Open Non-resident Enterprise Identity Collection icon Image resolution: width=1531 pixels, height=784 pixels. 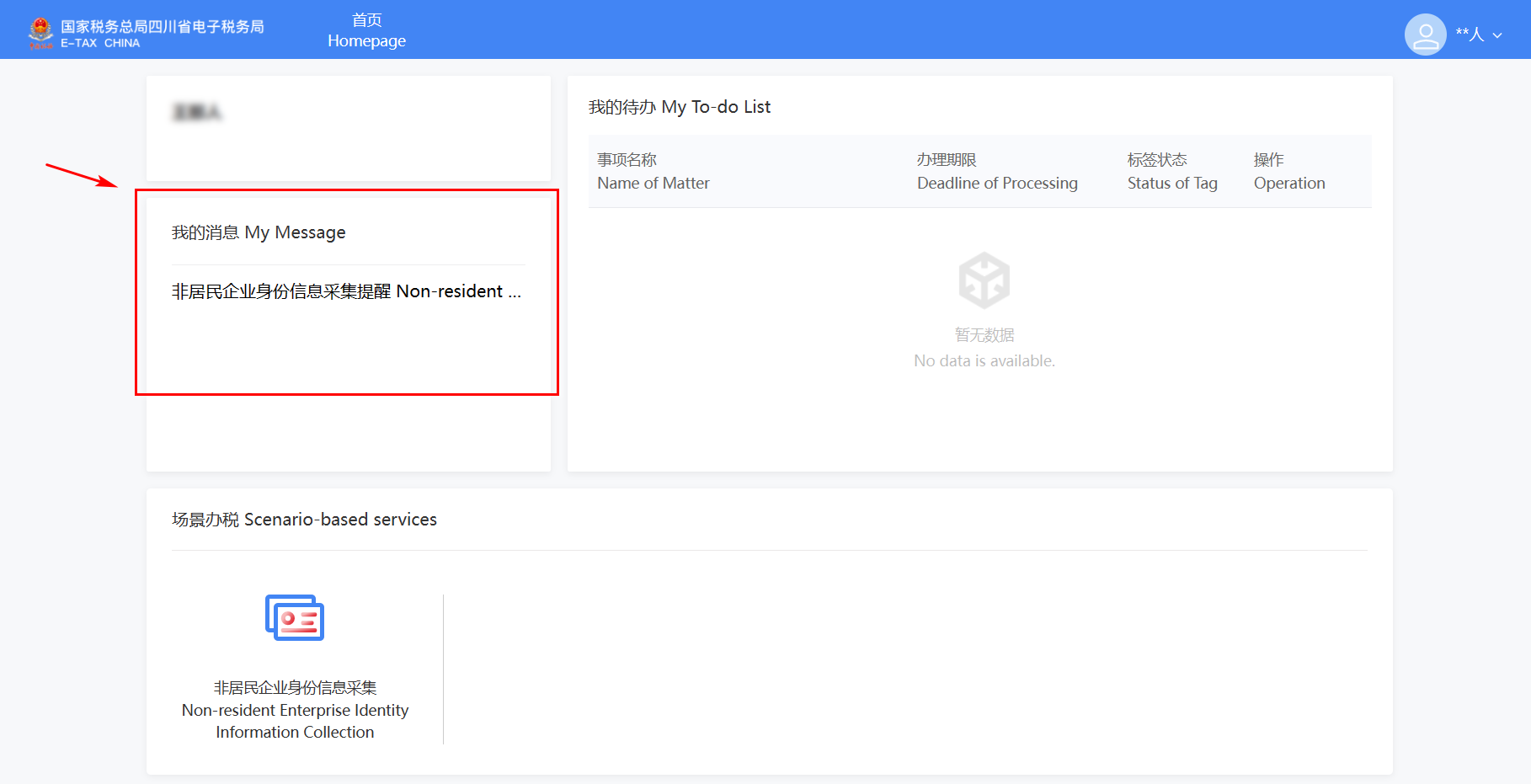(295, 618)
